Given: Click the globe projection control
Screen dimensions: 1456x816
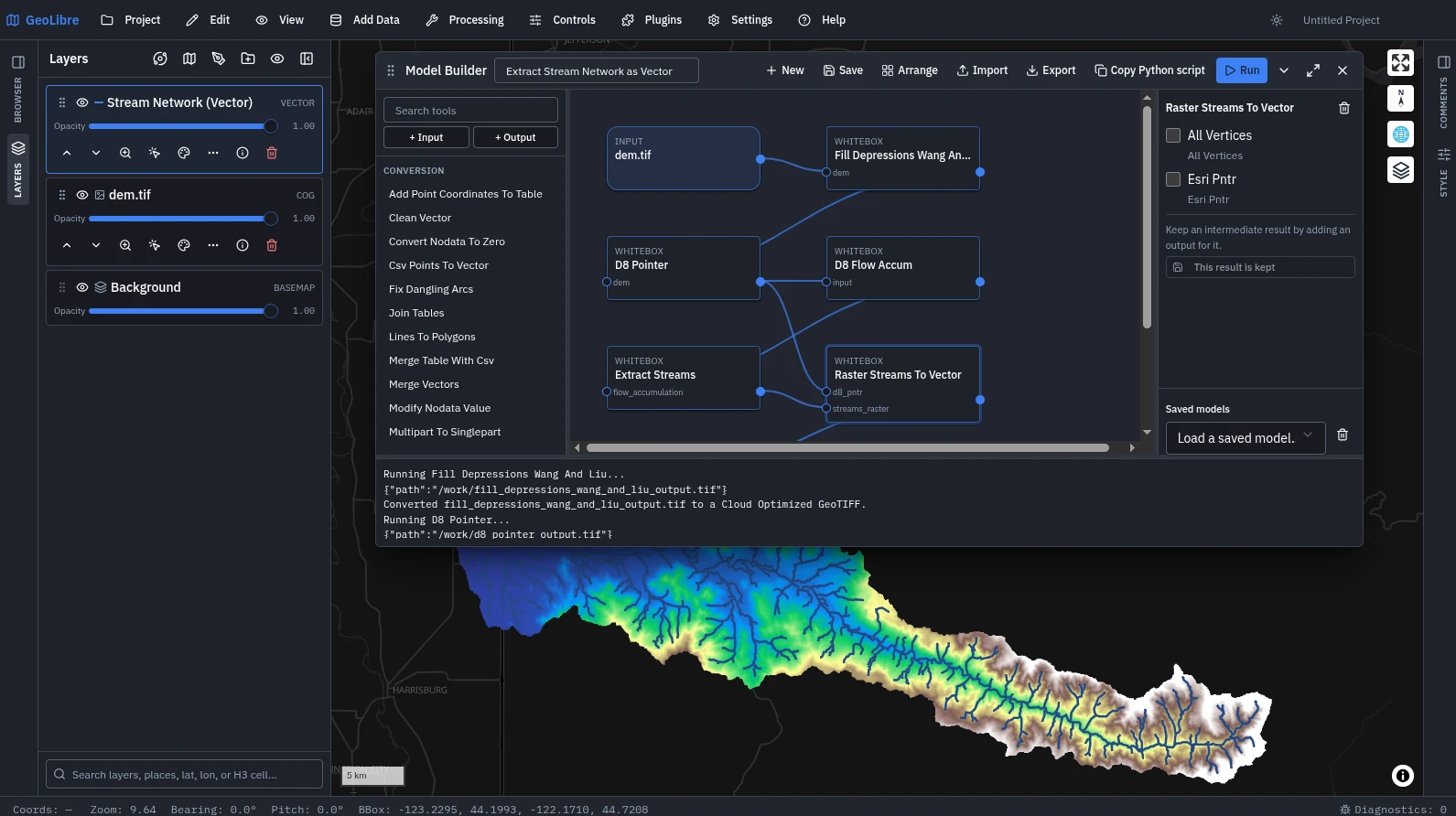Looking at the screenshot, I should 1400,134.
